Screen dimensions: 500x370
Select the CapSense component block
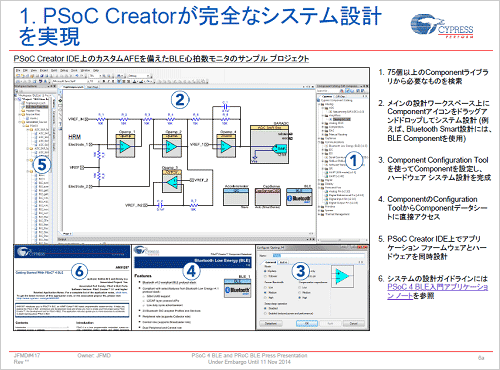point(268,197)
